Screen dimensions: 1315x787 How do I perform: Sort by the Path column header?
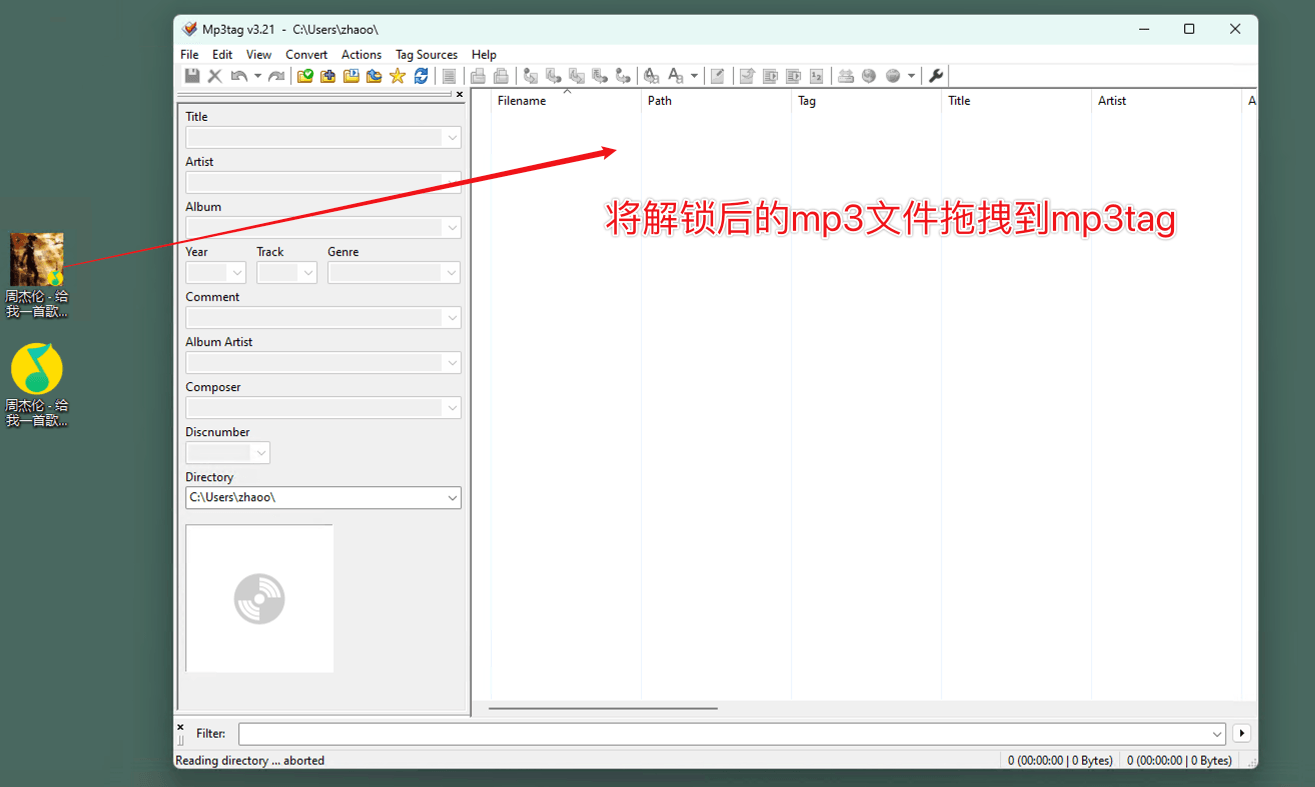click(x=716, y=101)
